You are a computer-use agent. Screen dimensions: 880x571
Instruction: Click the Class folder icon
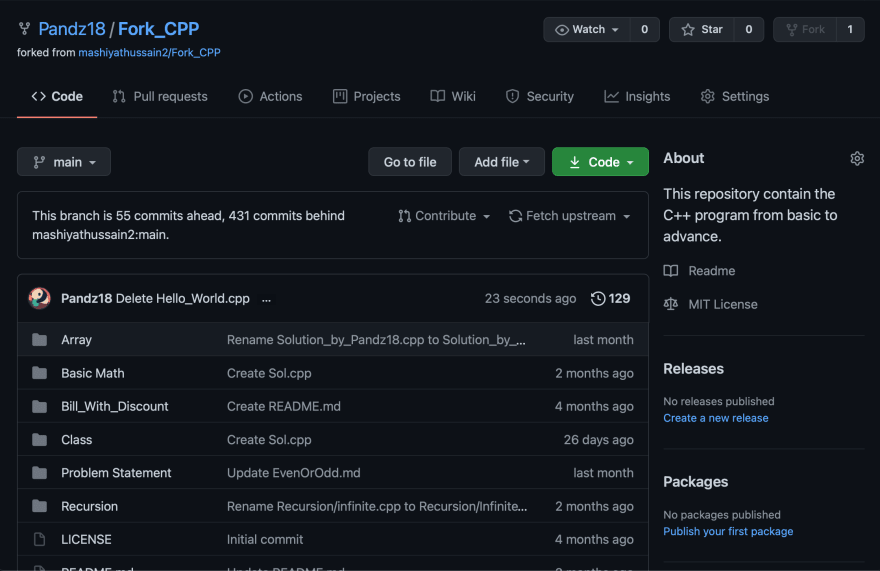tap(39, 440)
